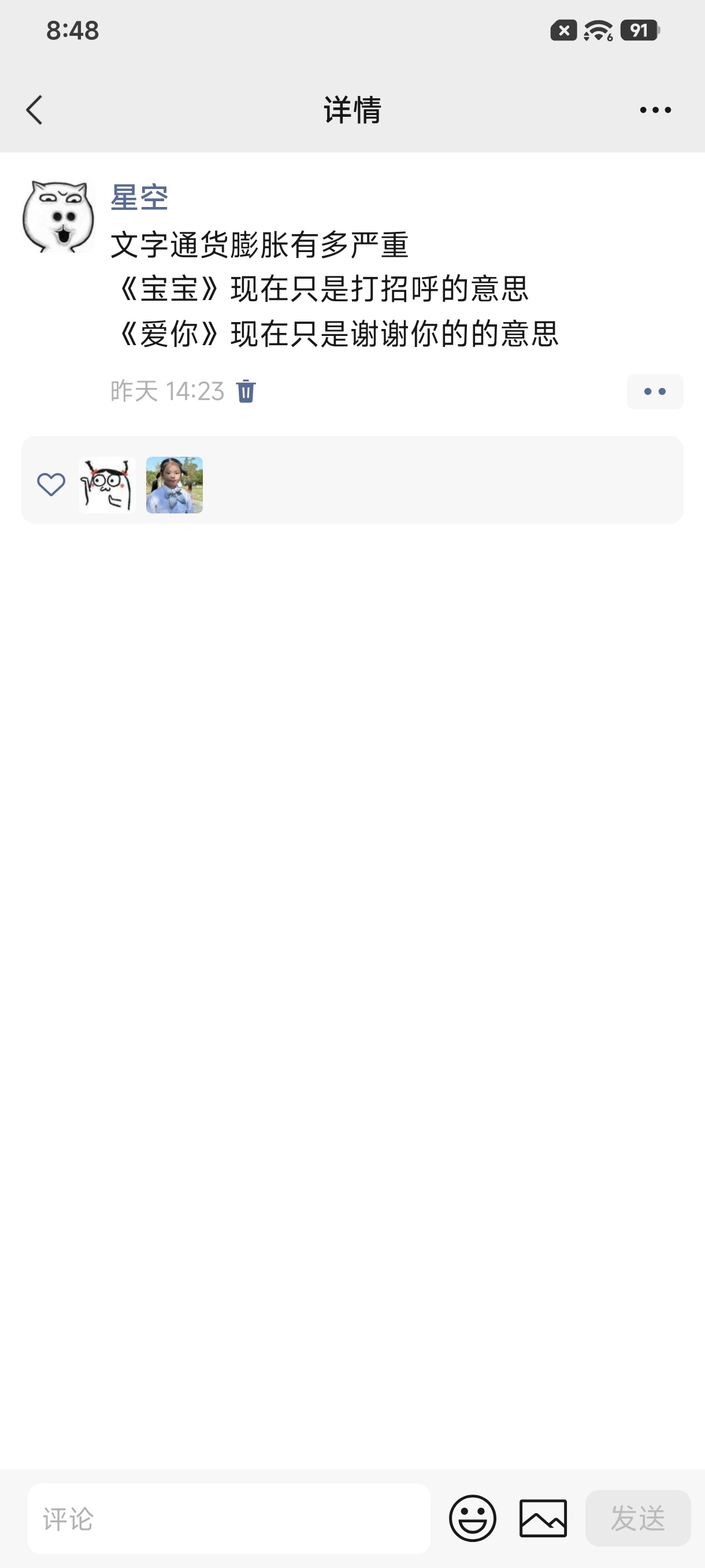The width and height of the screenshot is (705, 1568).
Task: Expand the two-dot like/comment popup button
Action: [x=655, y=391]
